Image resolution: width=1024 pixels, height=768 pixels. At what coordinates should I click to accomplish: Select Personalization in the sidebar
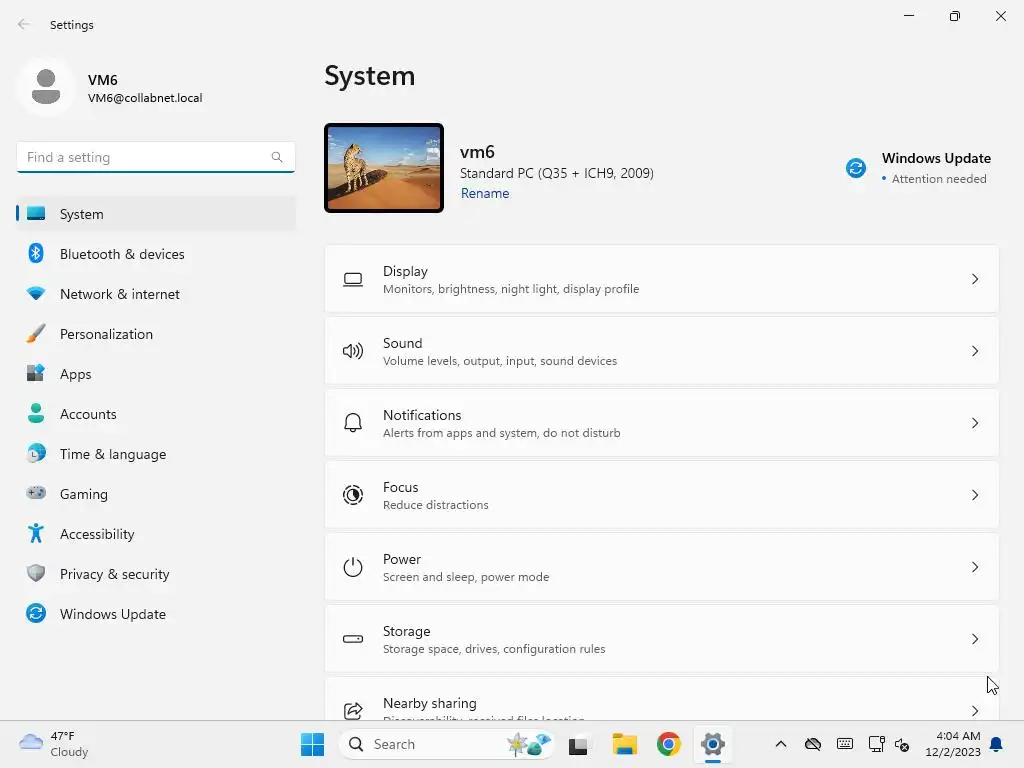pos(155,334)
